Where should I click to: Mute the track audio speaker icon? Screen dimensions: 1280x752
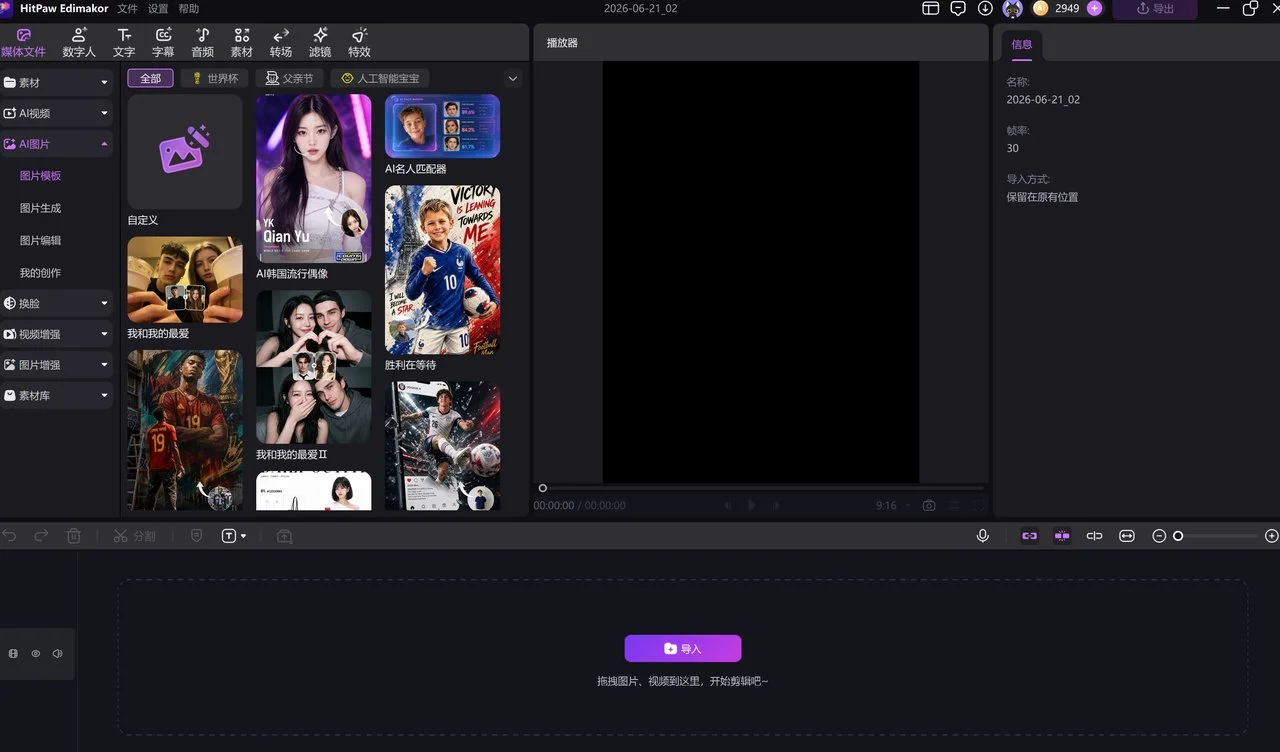point(57,654)
